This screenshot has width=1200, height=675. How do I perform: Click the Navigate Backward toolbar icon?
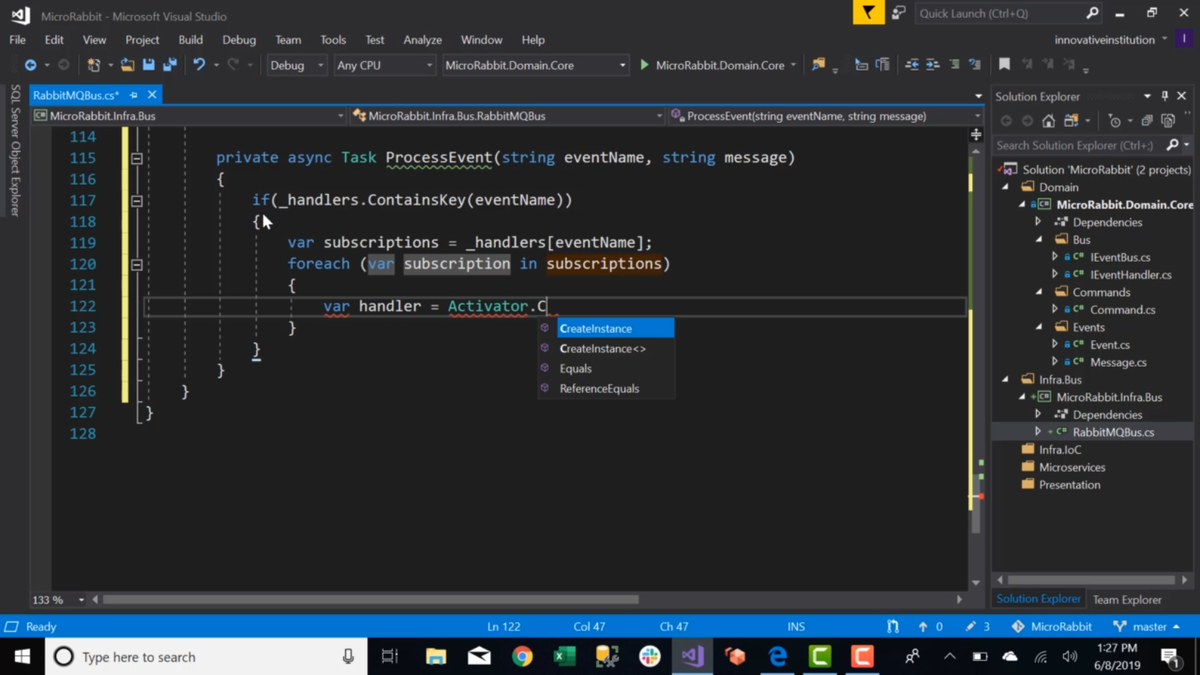(30, 65)
